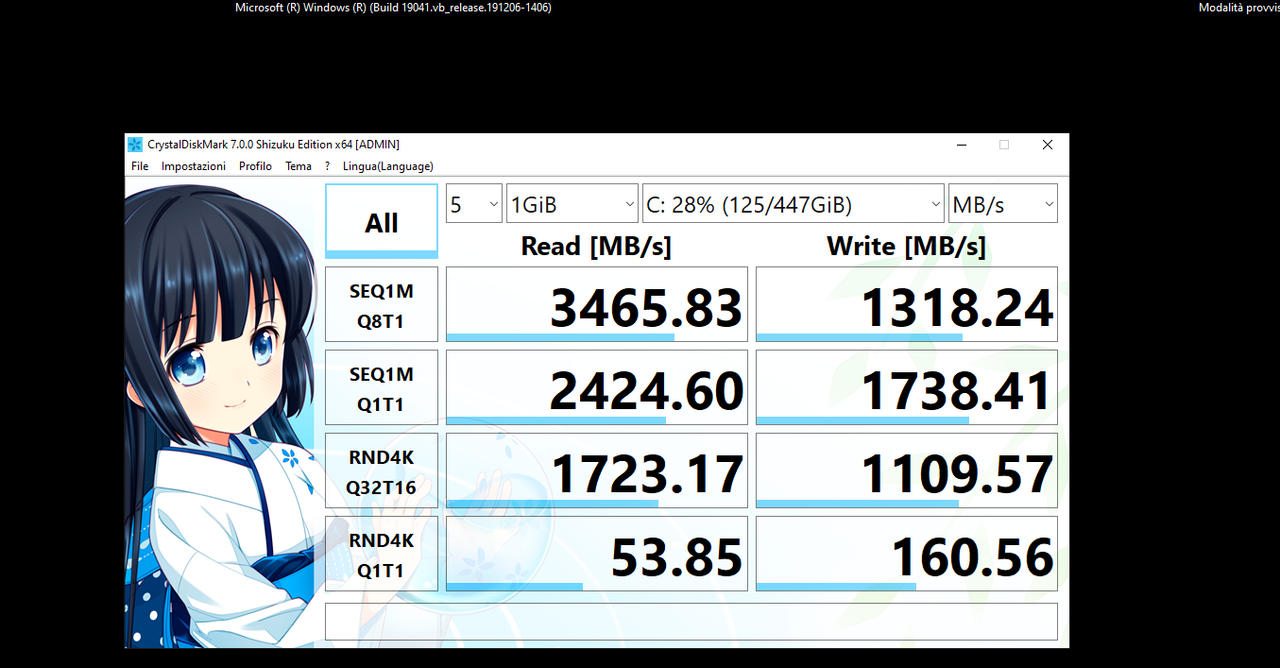1280x668 pixels.
Task: Click the CrystalDiskMark app icon in title bar
Action: [x=136, y=145]
